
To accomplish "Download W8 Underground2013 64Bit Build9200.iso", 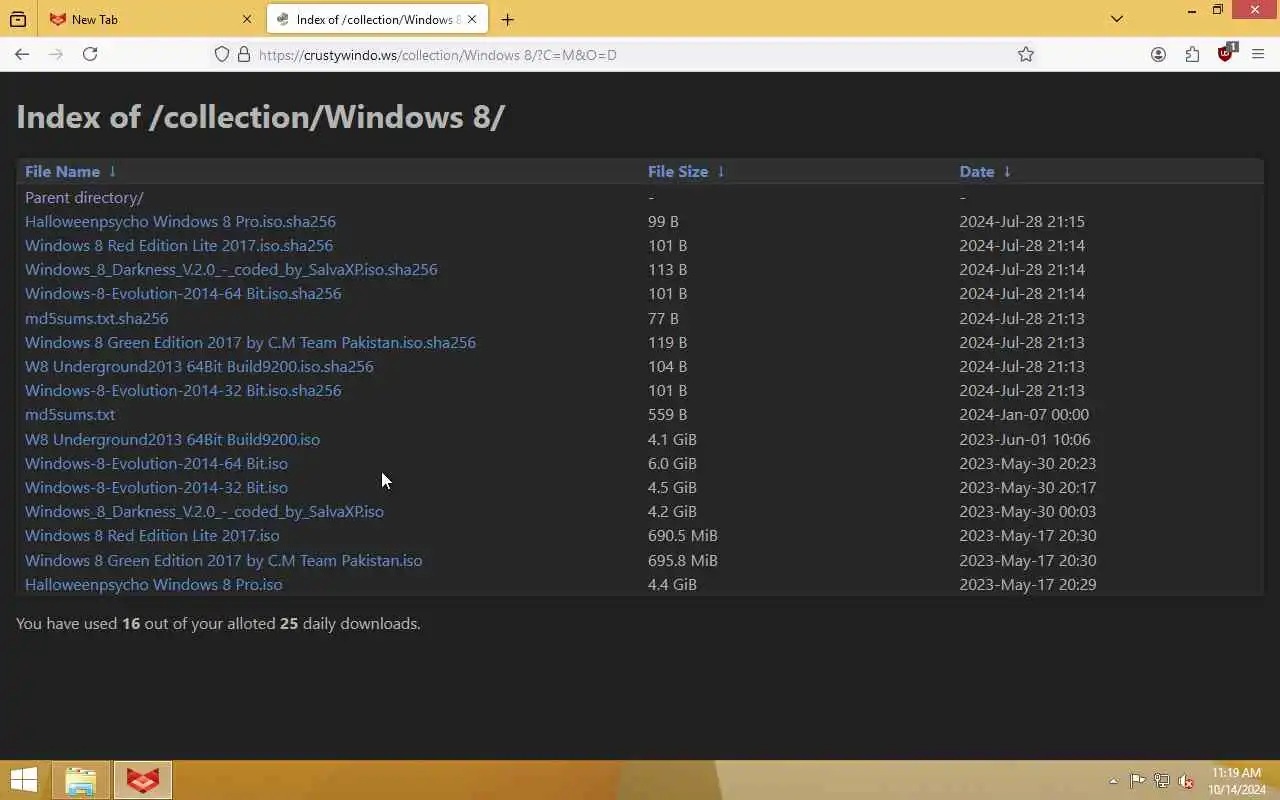I will coord(172,439).
